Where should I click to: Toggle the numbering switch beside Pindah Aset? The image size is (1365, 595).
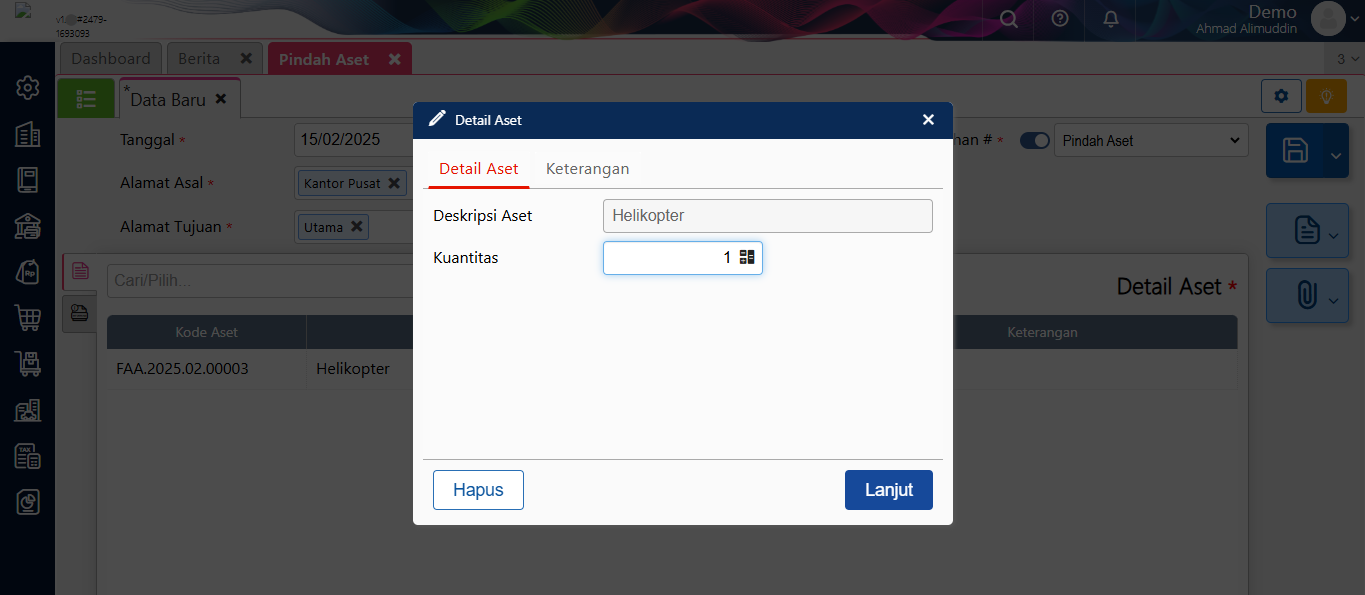click(1034, 141)
